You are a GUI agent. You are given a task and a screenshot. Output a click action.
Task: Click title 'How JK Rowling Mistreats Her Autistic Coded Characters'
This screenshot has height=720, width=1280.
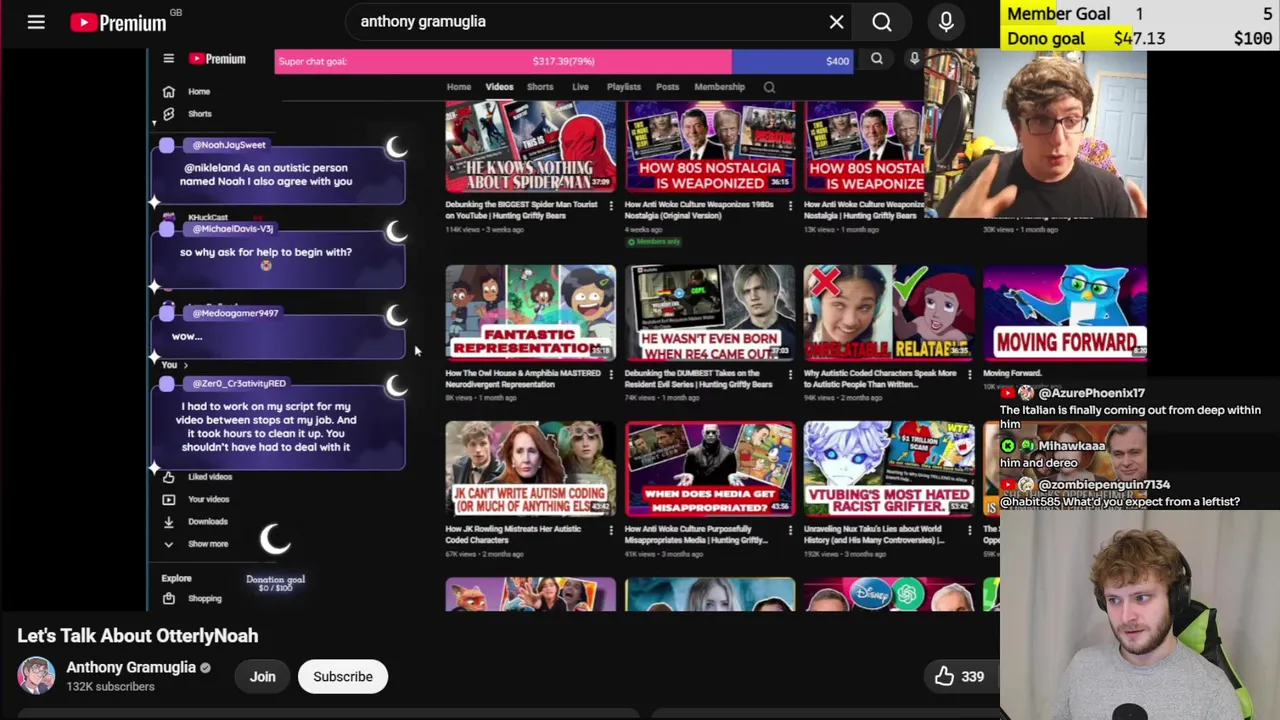[x=514, y=535]
